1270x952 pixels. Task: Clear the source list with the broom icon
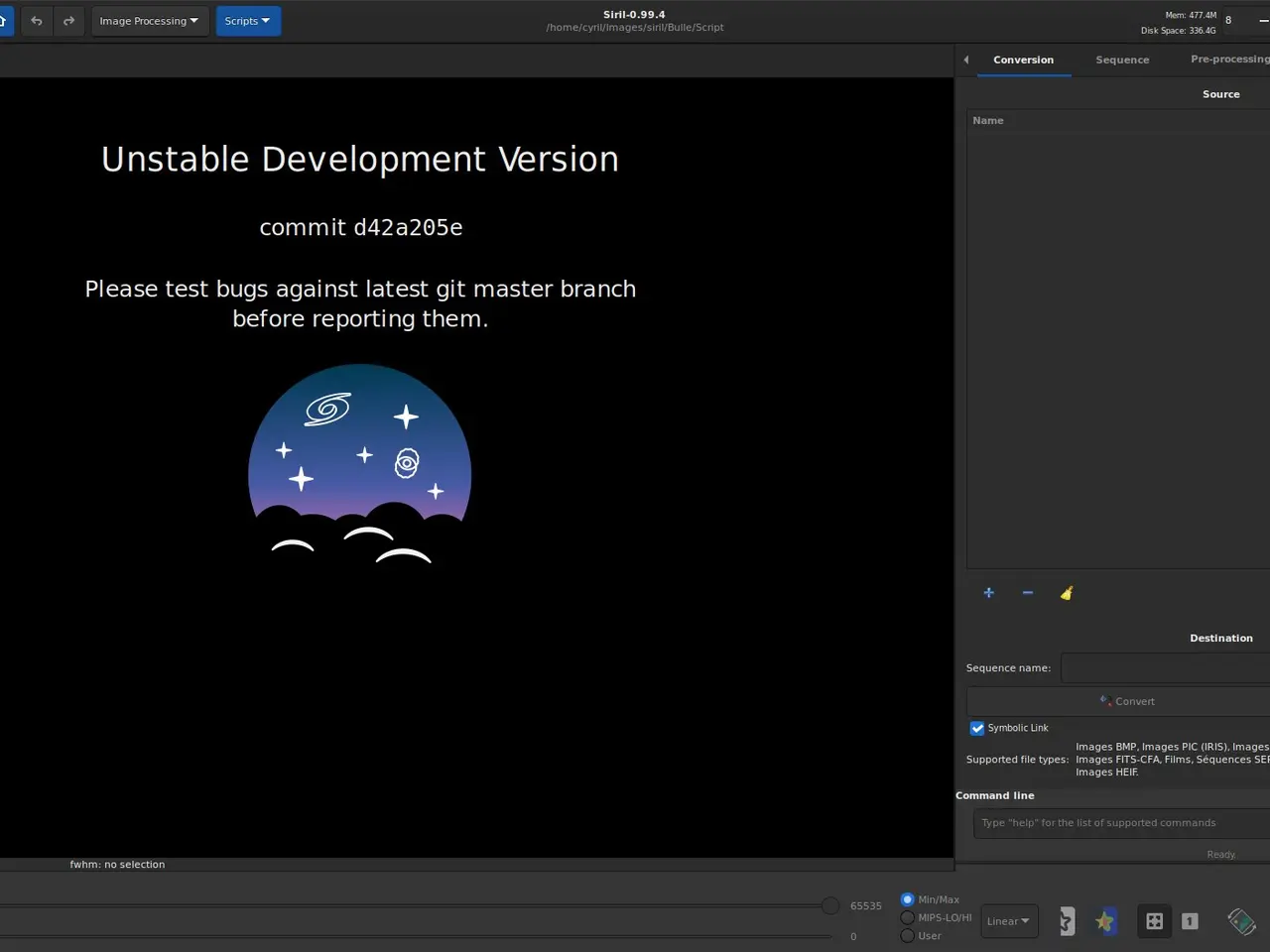tap(1067, 593)
